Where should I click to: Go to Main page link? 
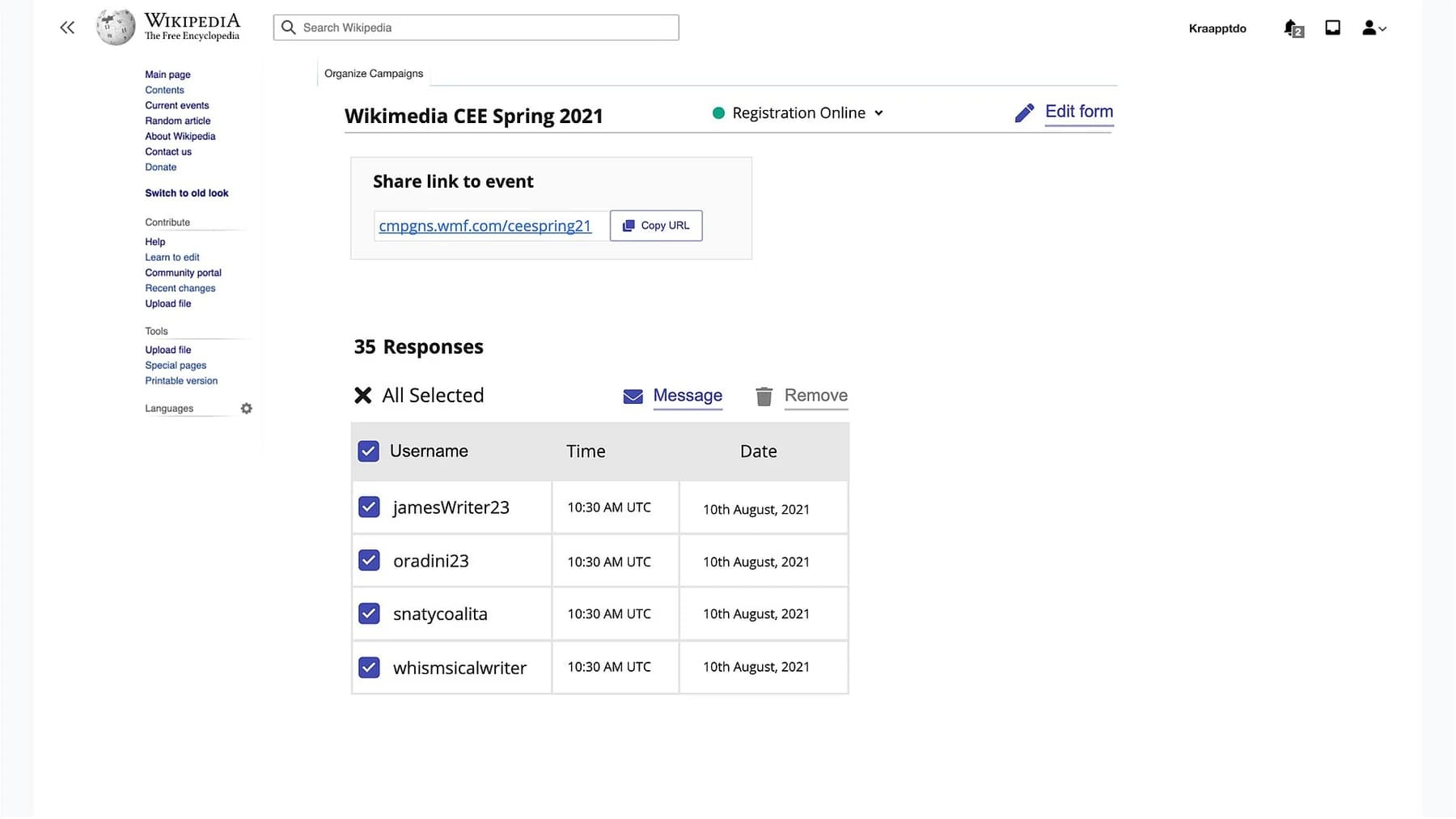[x=167, y=74]
